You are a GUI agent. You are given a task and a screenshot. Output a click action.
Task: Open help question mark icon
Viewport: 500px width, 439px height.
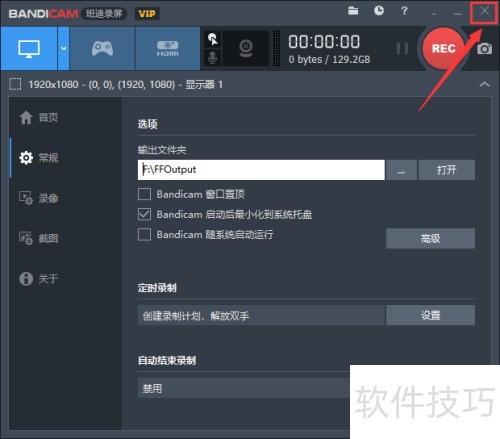point(404,11)
